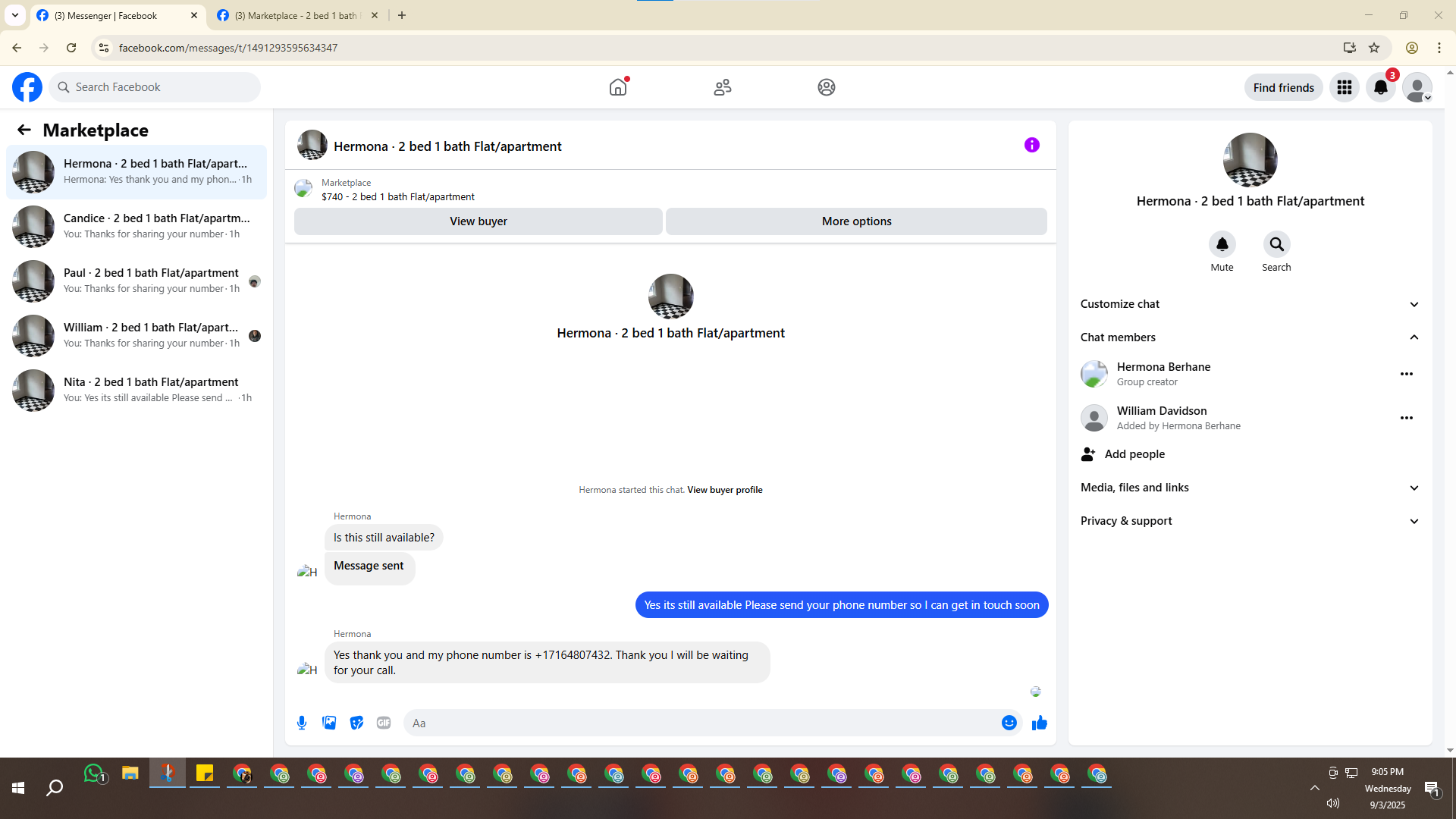The width and height of the screenshot is (1456, 819).
Task: Open options for William Davidson member
Action: [1406, 418]
